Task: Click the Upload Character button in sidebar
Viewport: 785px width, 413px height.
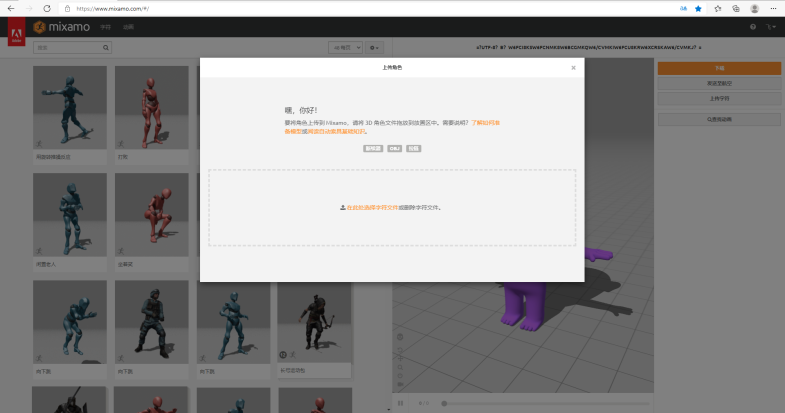Action: [x=718, y=99]
